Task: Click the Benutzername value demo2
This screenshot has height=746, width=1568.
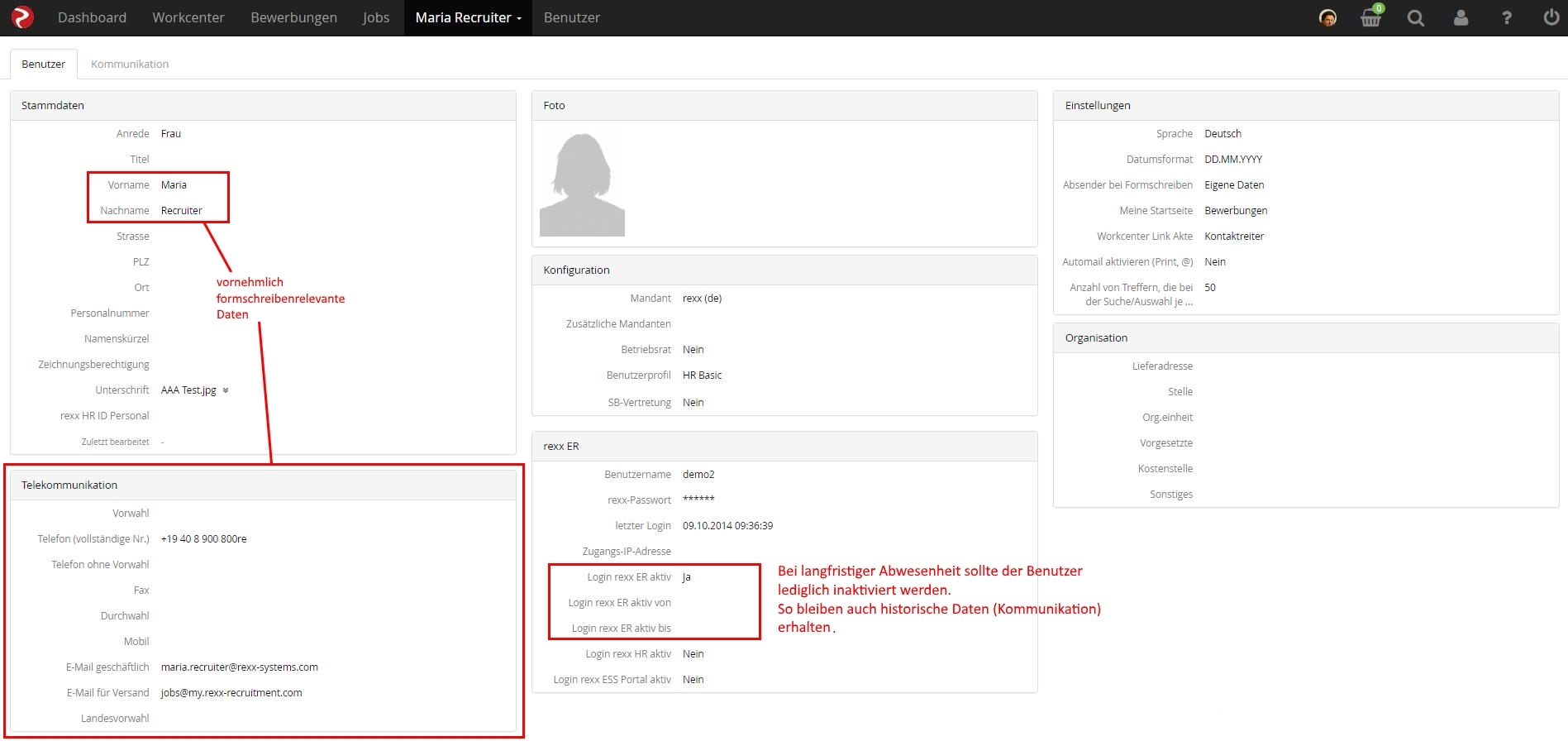Action: pos(698,474)
